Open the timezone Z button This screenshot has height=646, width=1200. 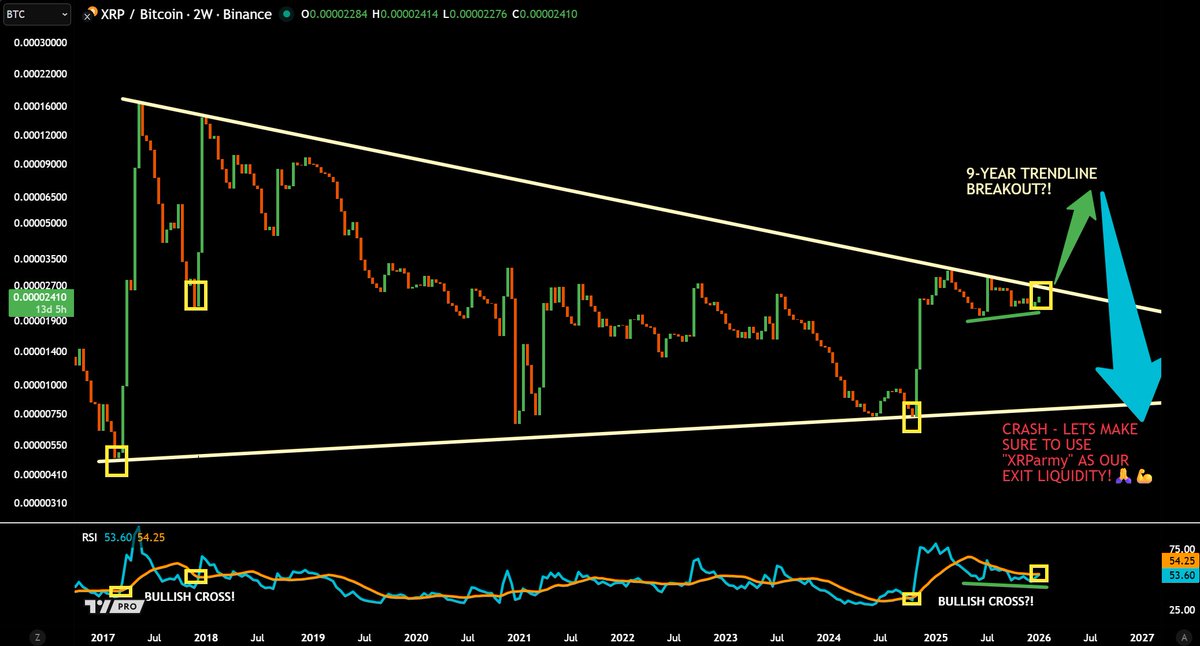point(36,635)
